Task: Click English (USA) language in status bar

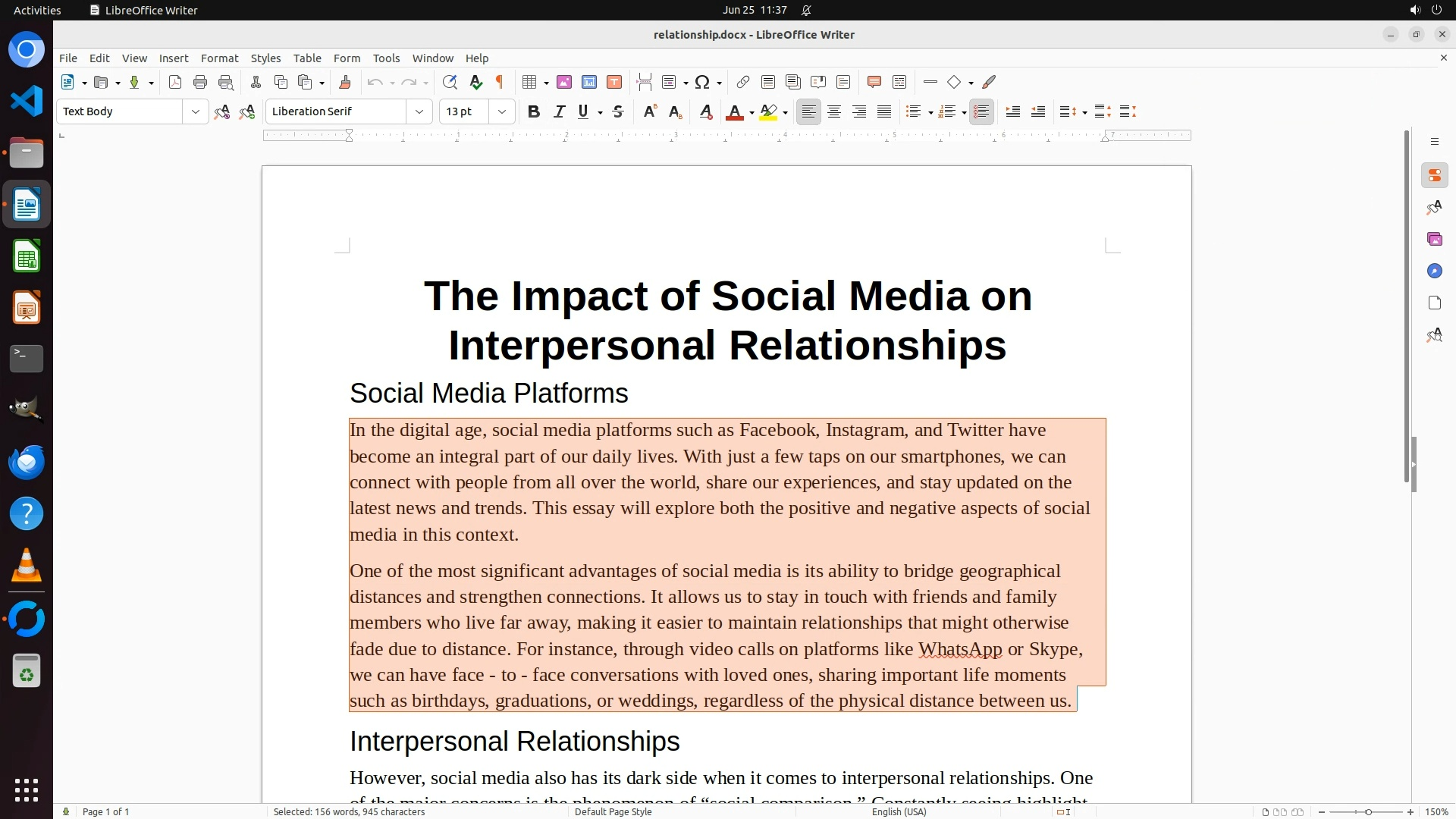Action: click(899, 812)
